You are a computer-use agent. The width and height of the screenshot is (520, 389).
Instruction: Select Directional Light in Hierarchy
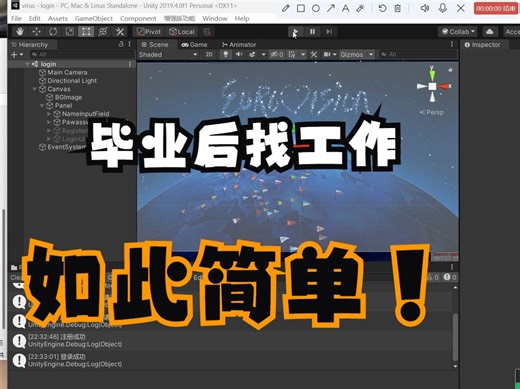[72, 81]
